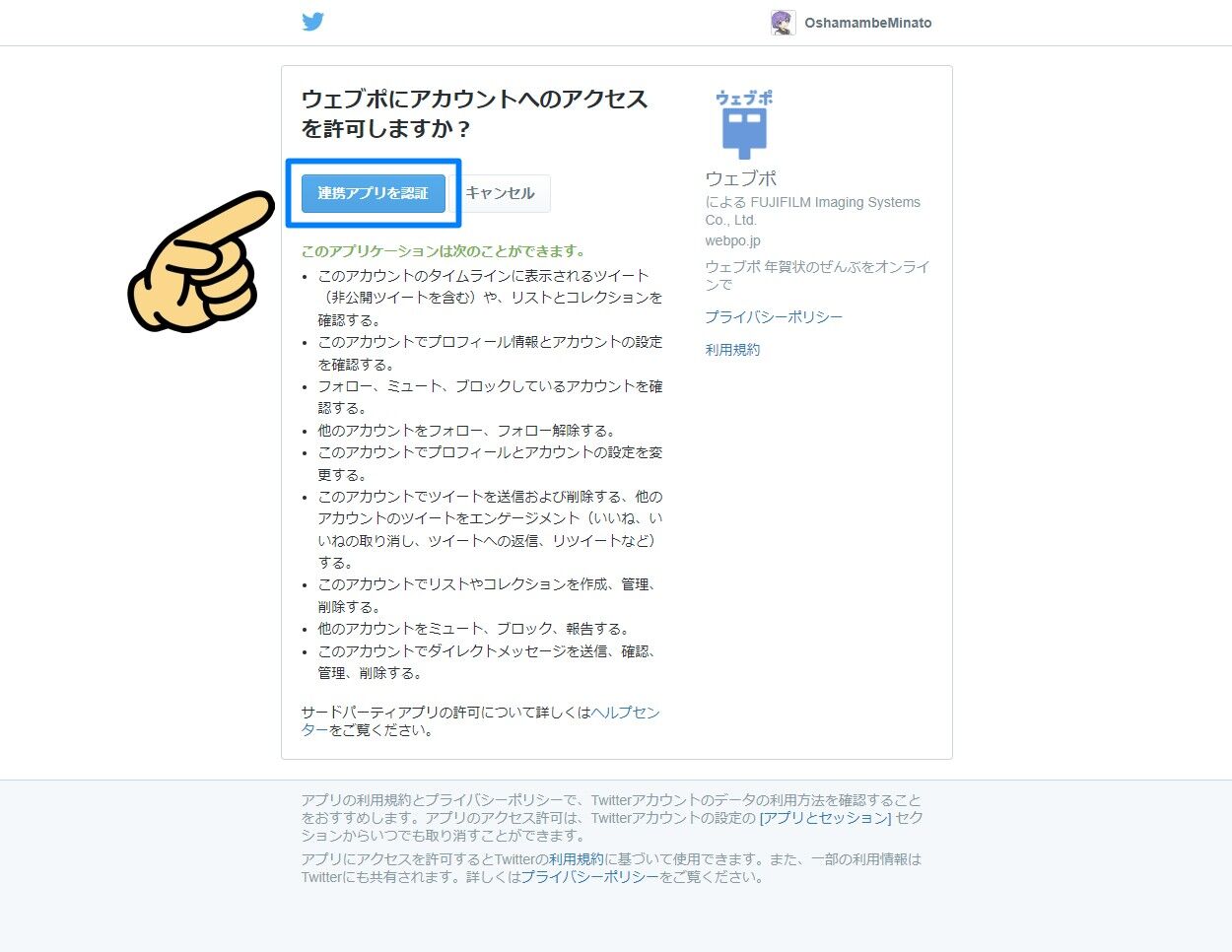
Task: Click the キャンセル button
Action: point(501,193)
